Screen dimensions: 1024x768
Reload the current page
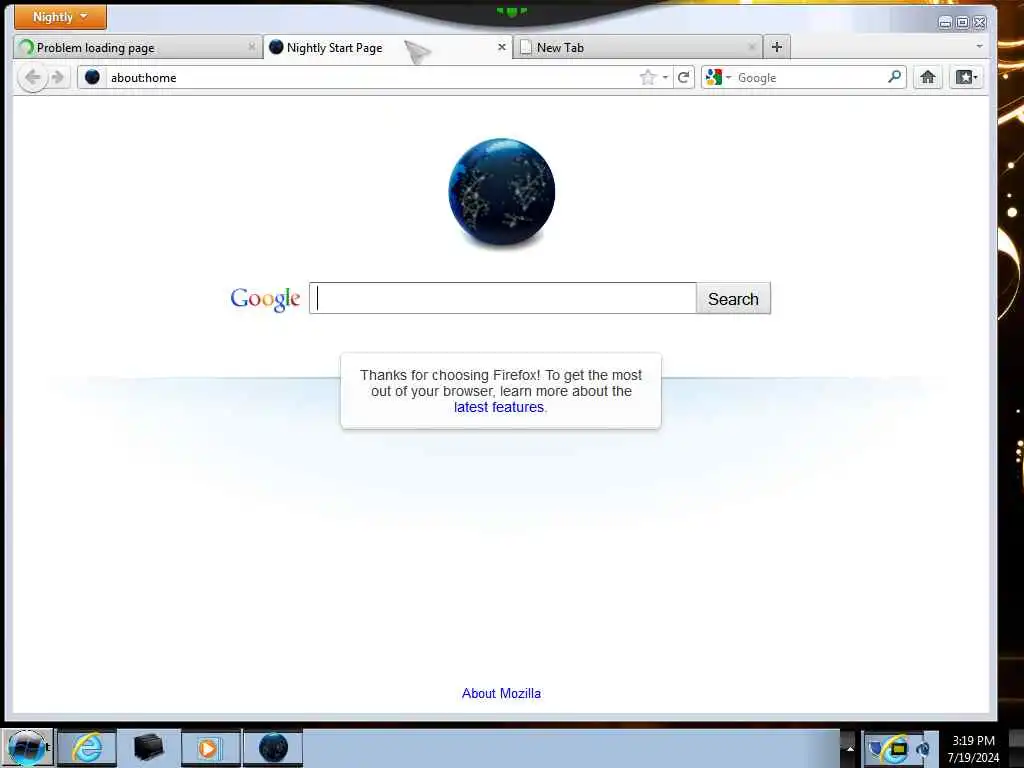(x=684, y=78)
